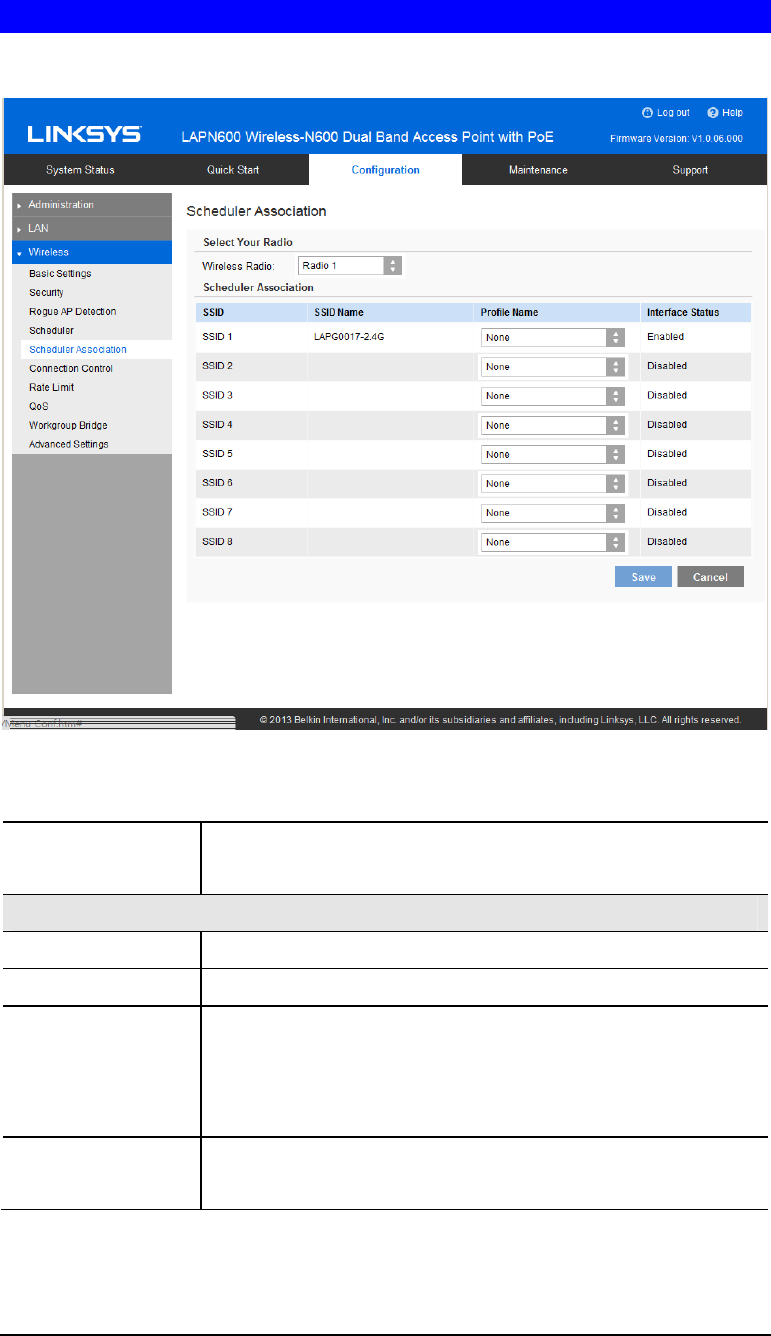Screen dimensions: 771x1336
Task: Select Scheduler Association in sidebar
Action: tap(78, 350)
